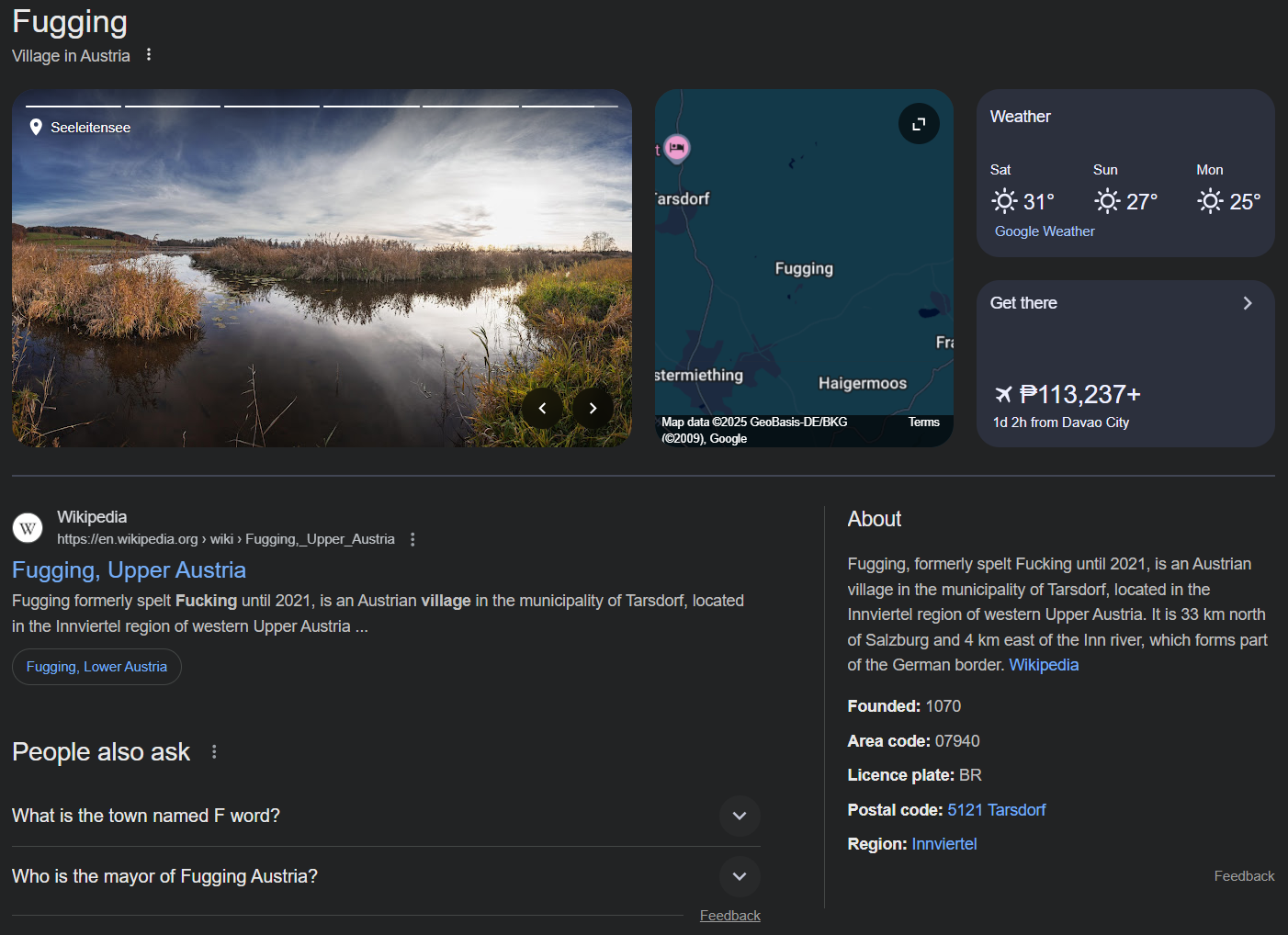Click the Saturday sunny weather icon

pyautogui.click(x=1004, y=201)
